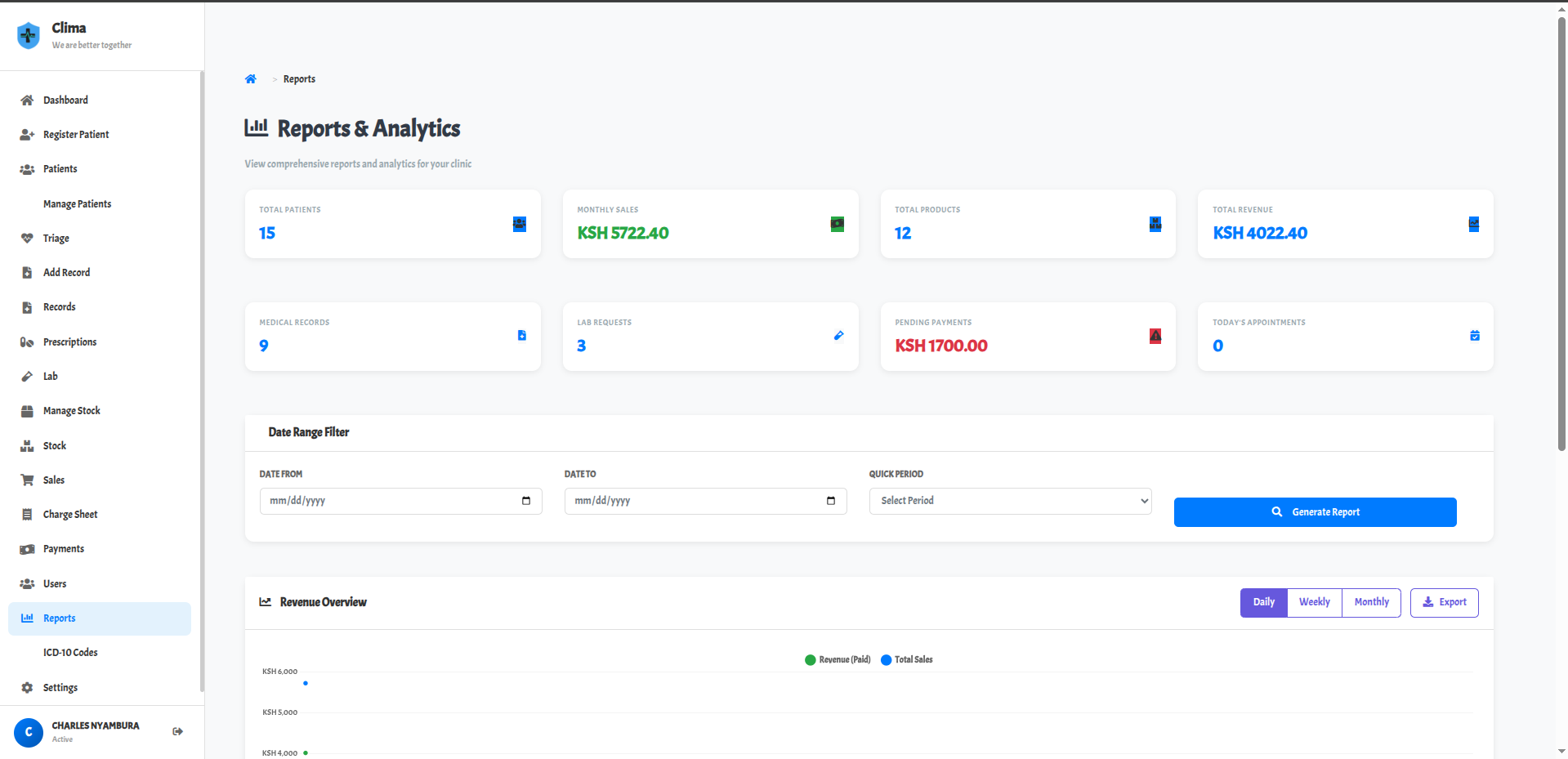The image size is (1568, 759).
Task: Export the Revenue Overview chart
Action: [1444, 602]
